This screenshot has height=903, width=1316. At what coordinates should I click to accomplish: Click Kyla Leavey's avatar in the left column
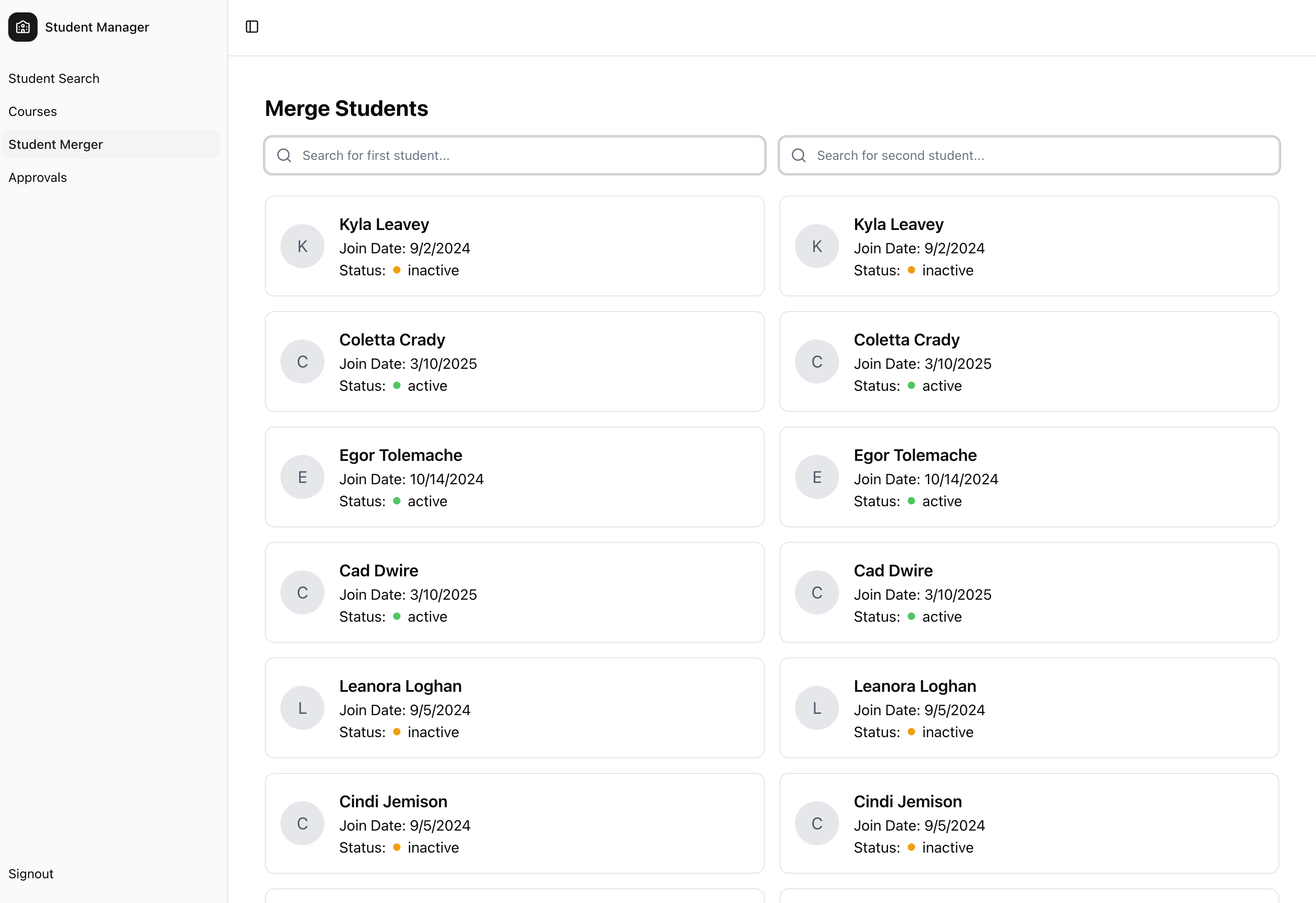pyautogui.click(x=302, y=246)
